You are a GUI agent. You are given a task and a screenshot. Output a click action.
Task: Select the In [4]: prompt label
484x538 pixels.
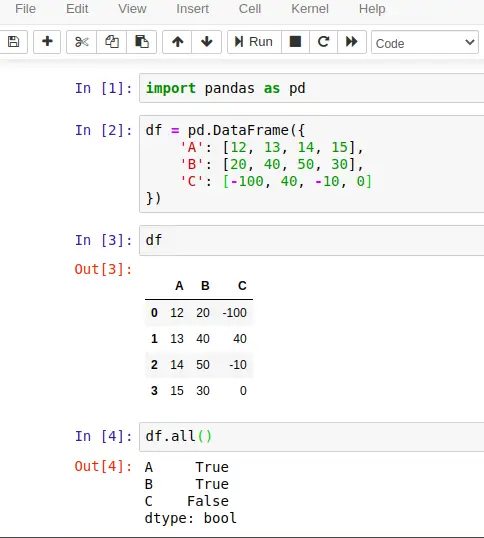pos(104,437)
